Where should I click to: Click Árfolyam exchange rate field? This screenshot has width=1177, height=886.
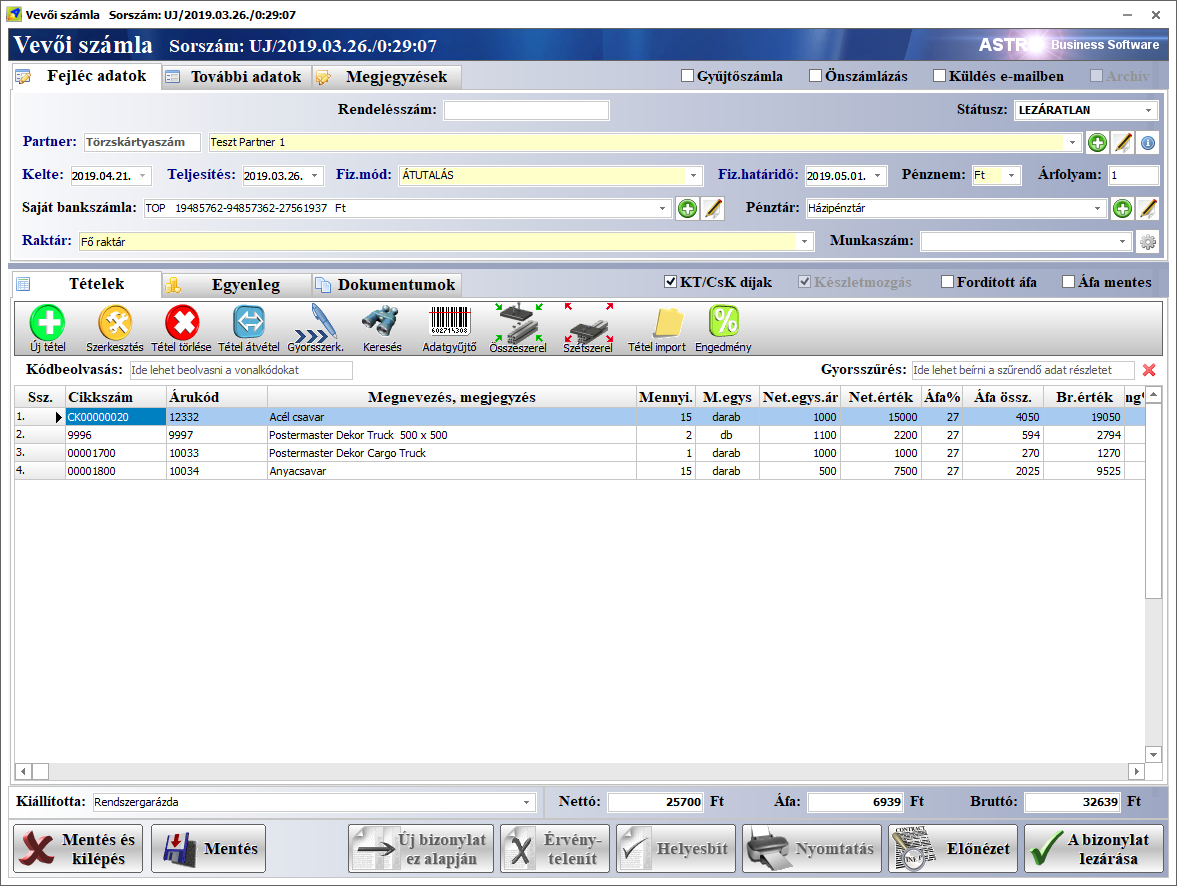coord(1133,176)
